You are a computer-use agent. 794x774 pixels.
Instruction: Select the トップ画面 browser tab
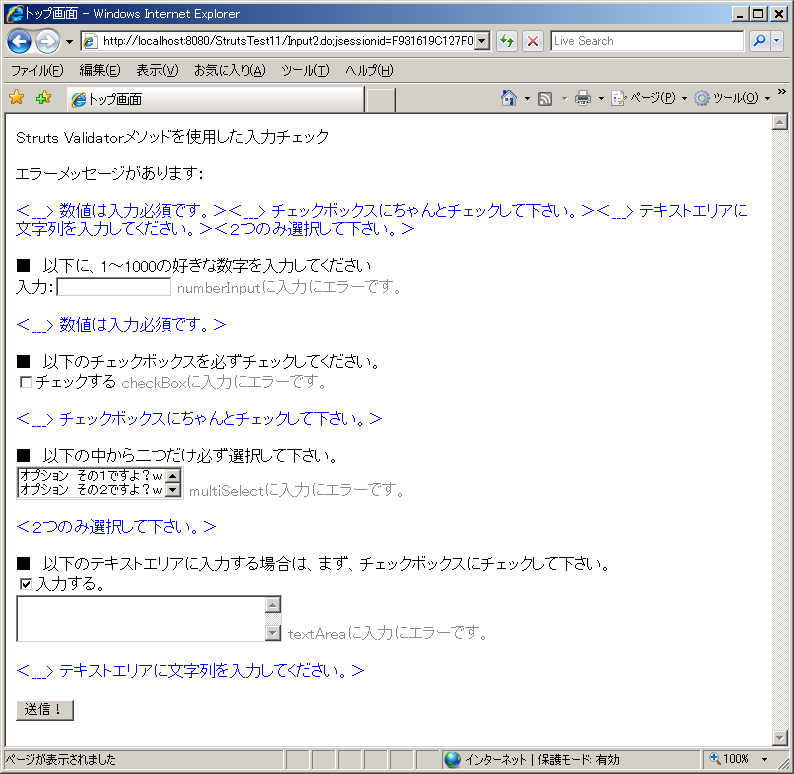pos(216,99)
